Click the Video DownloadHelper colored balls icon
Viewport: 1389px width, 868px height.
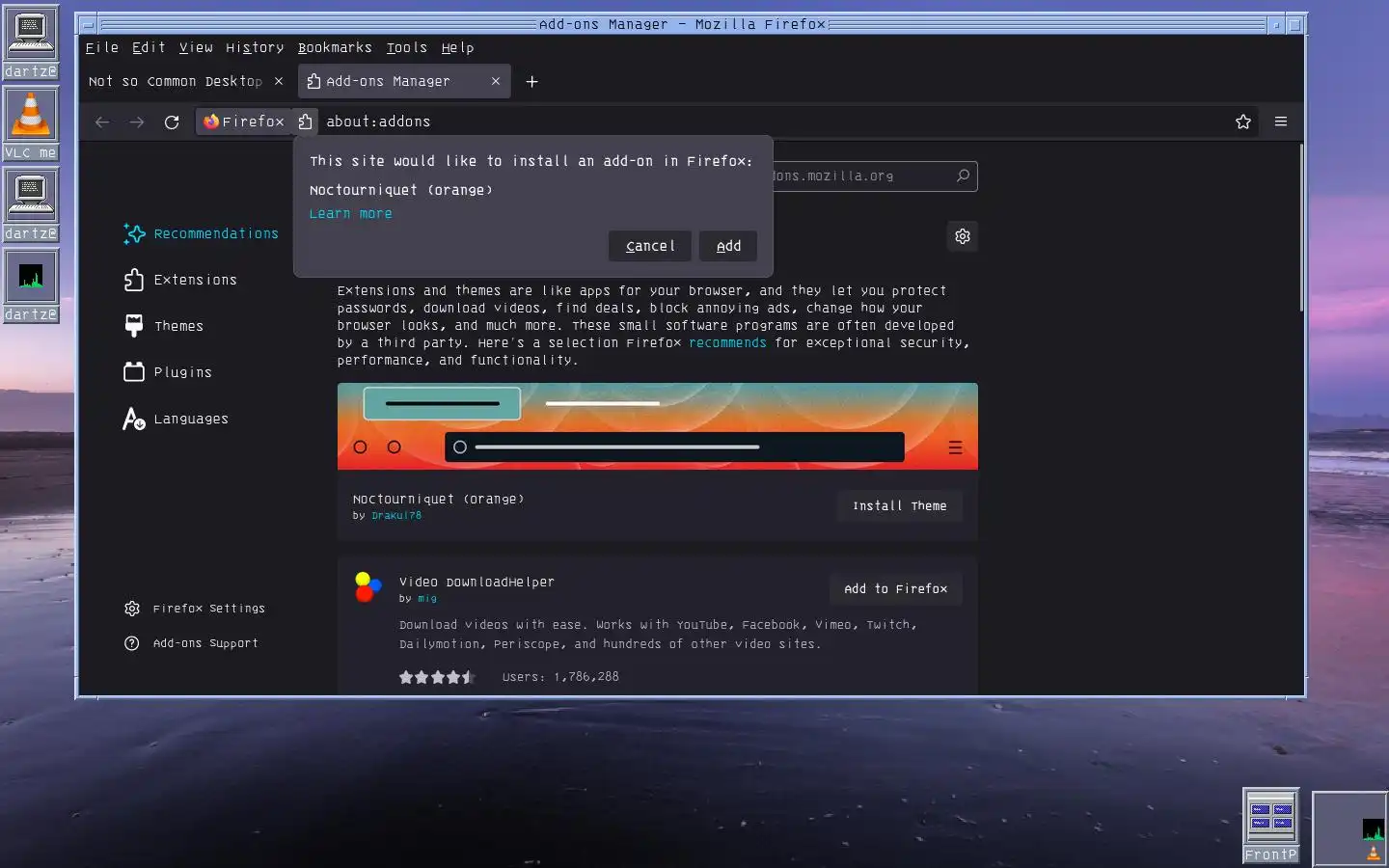pos(368,586)
